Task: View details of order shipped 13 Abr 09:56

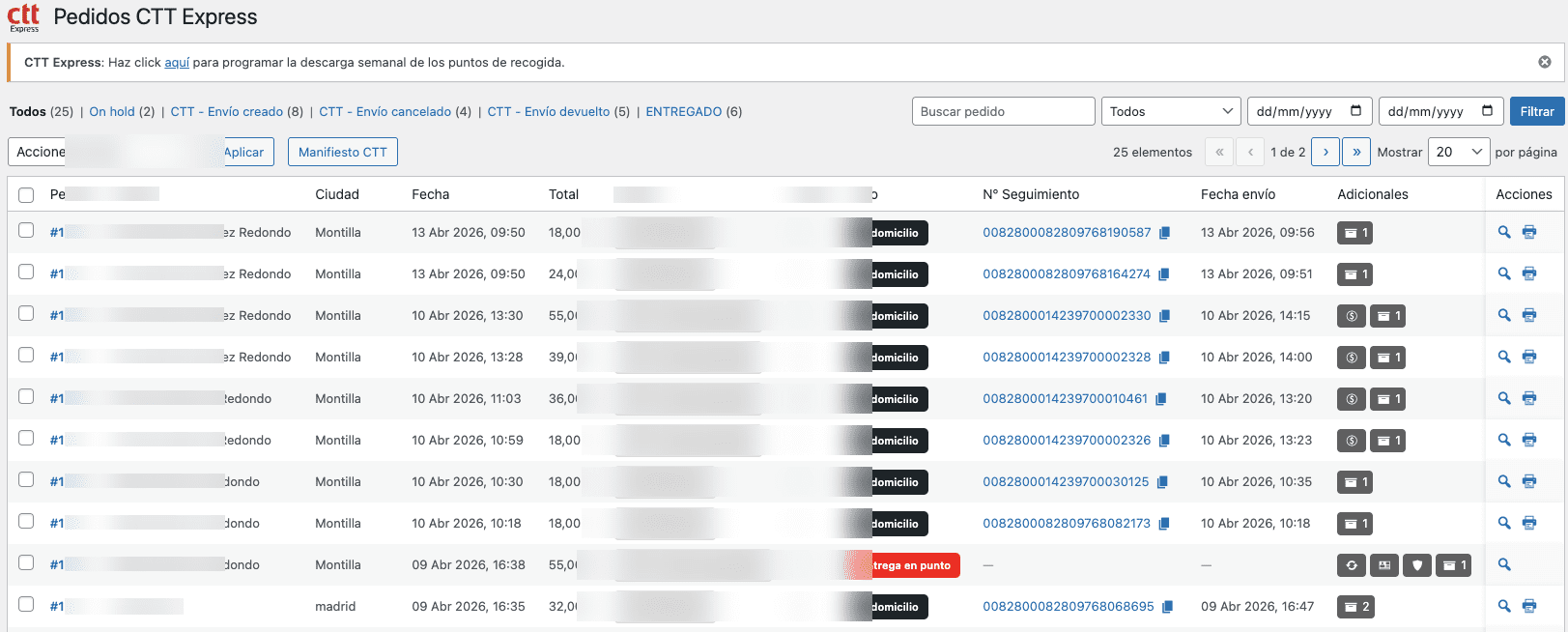Action: pos(1504,232)
